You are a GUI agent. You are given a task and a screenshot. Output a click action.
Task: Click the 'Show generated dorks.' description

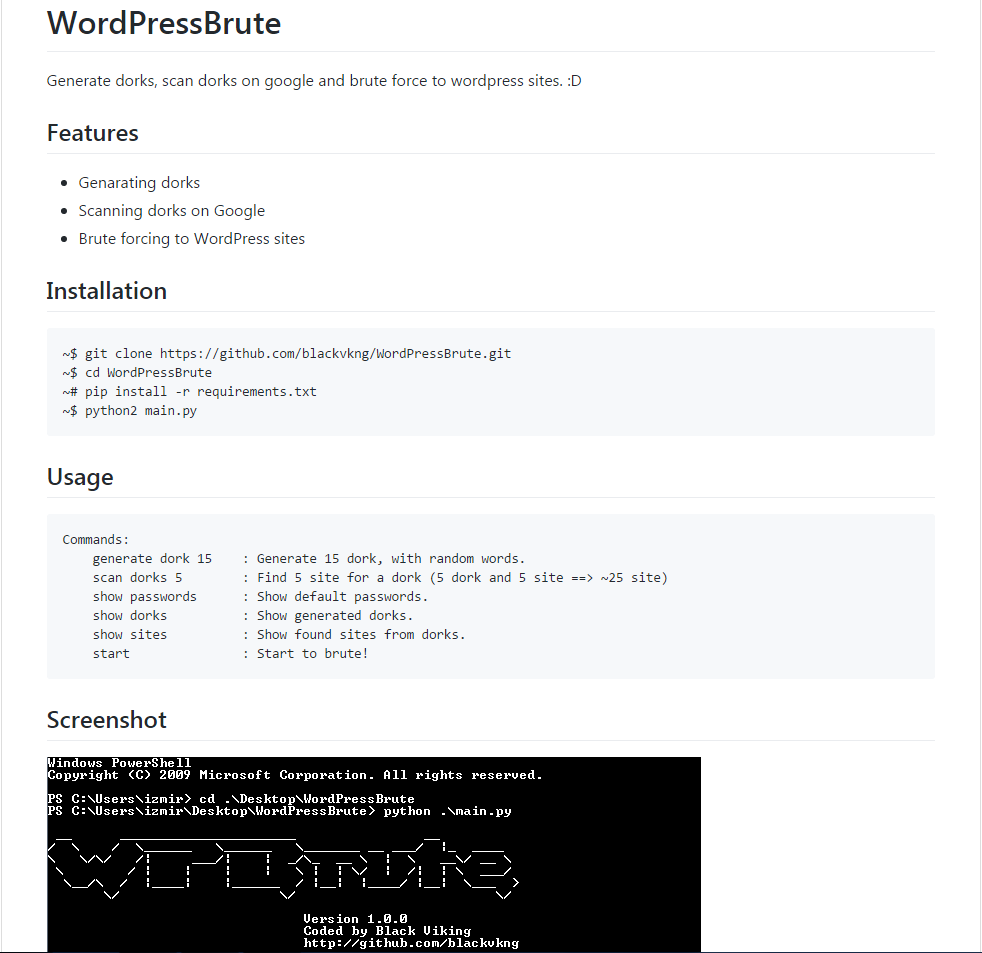(334, 616)
